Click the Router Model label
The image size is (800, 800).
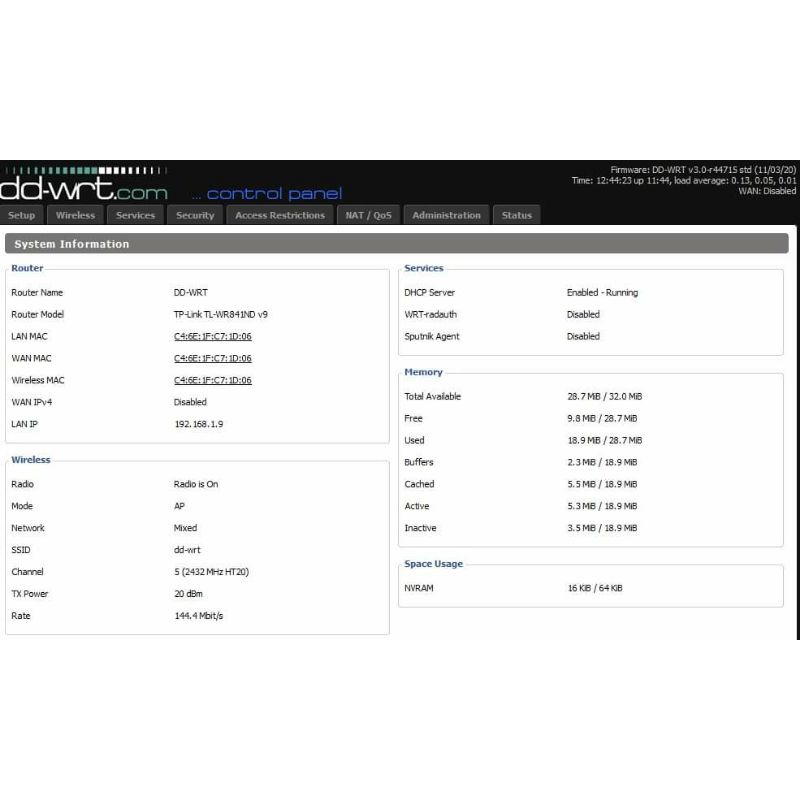[37, 314]
